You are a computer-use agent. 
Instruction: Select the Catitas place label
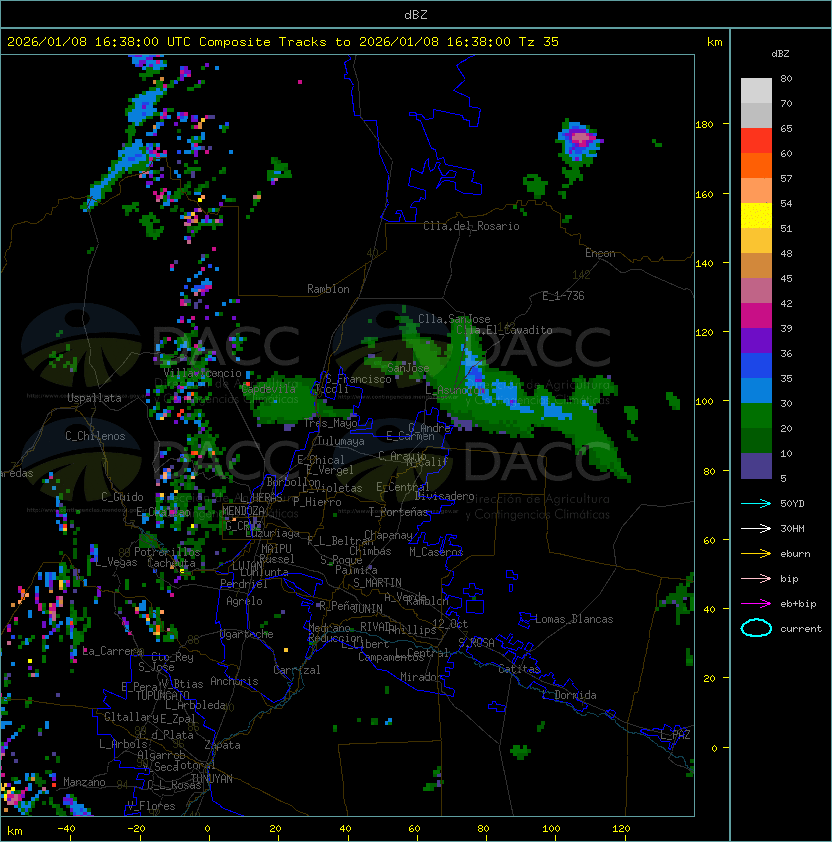[x=519, y=669]
